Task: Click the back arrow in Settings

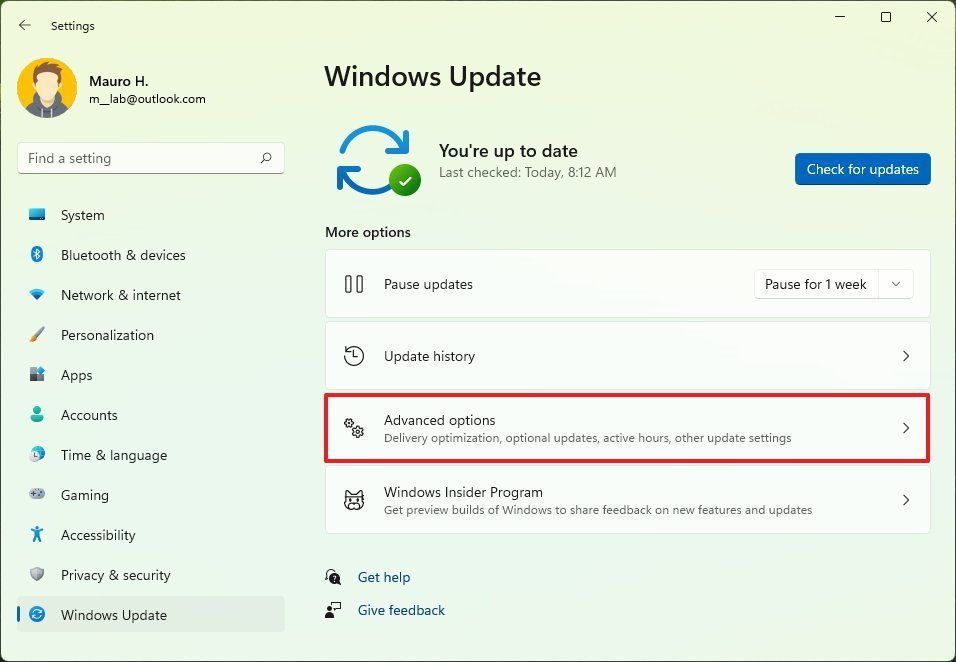Action: [x=24, y=25]
